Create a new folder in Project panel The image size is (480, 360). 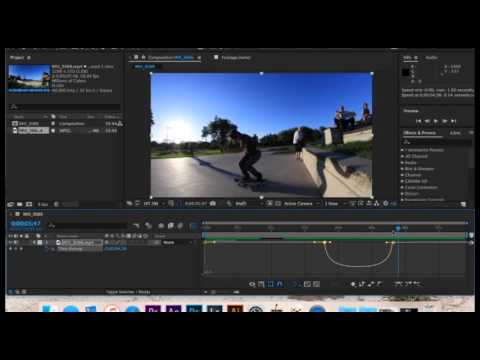click(20, 204)
